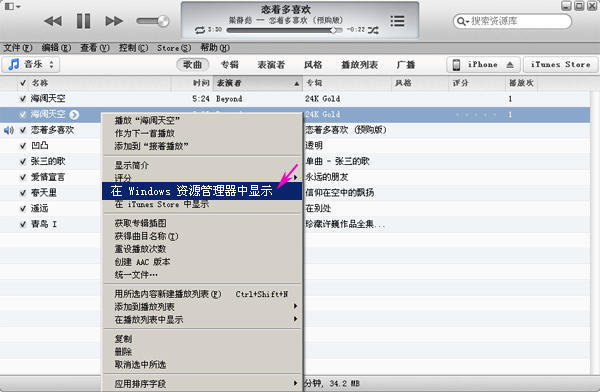The image size is (600, 392).
Task: Uncheck 凹凸 song checkbox
Action: 23,146
